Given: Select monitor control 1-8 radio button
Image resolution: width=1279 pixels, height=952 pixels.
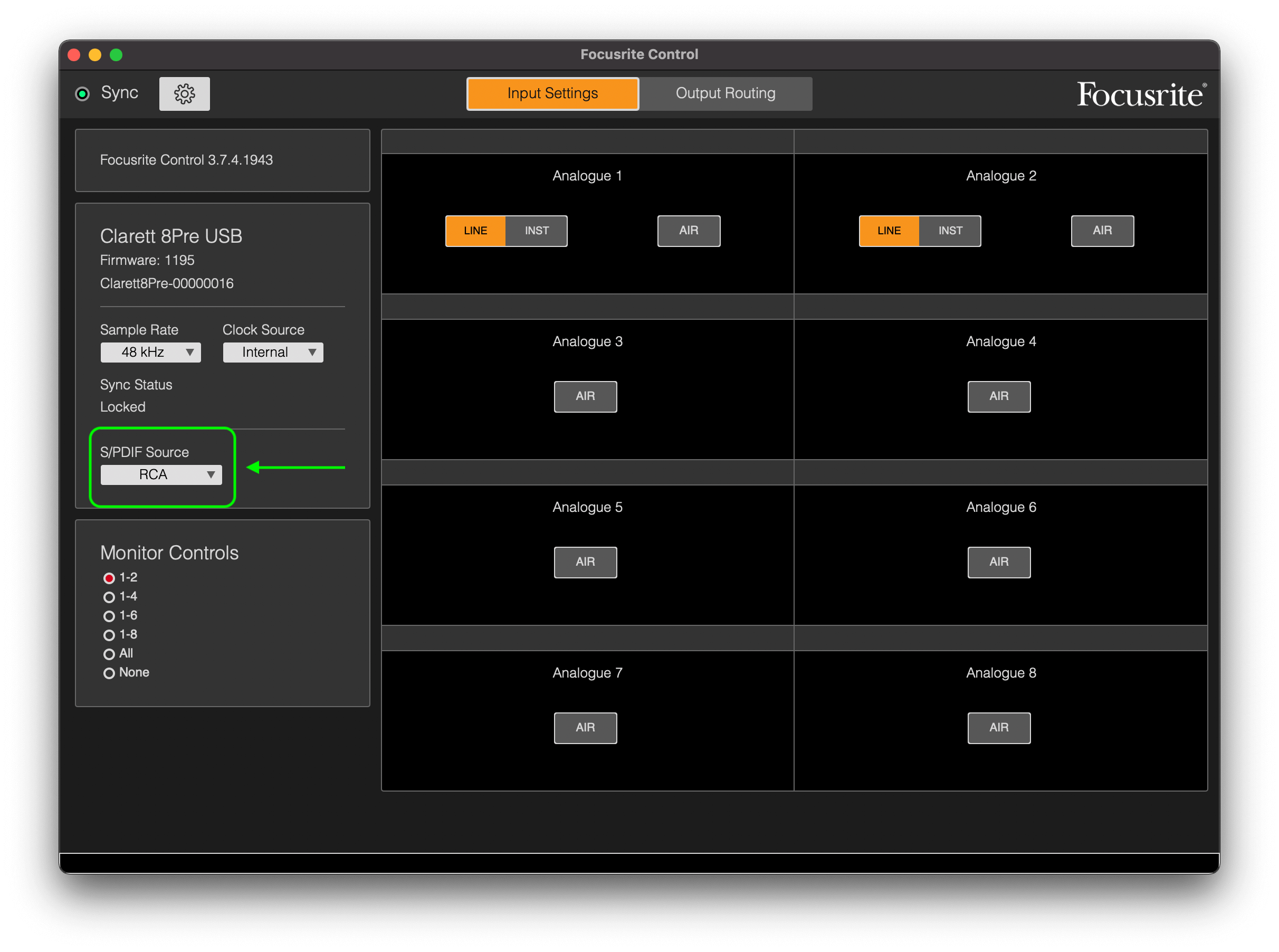Looking at the screenshot, I should [x=109, y=635].
